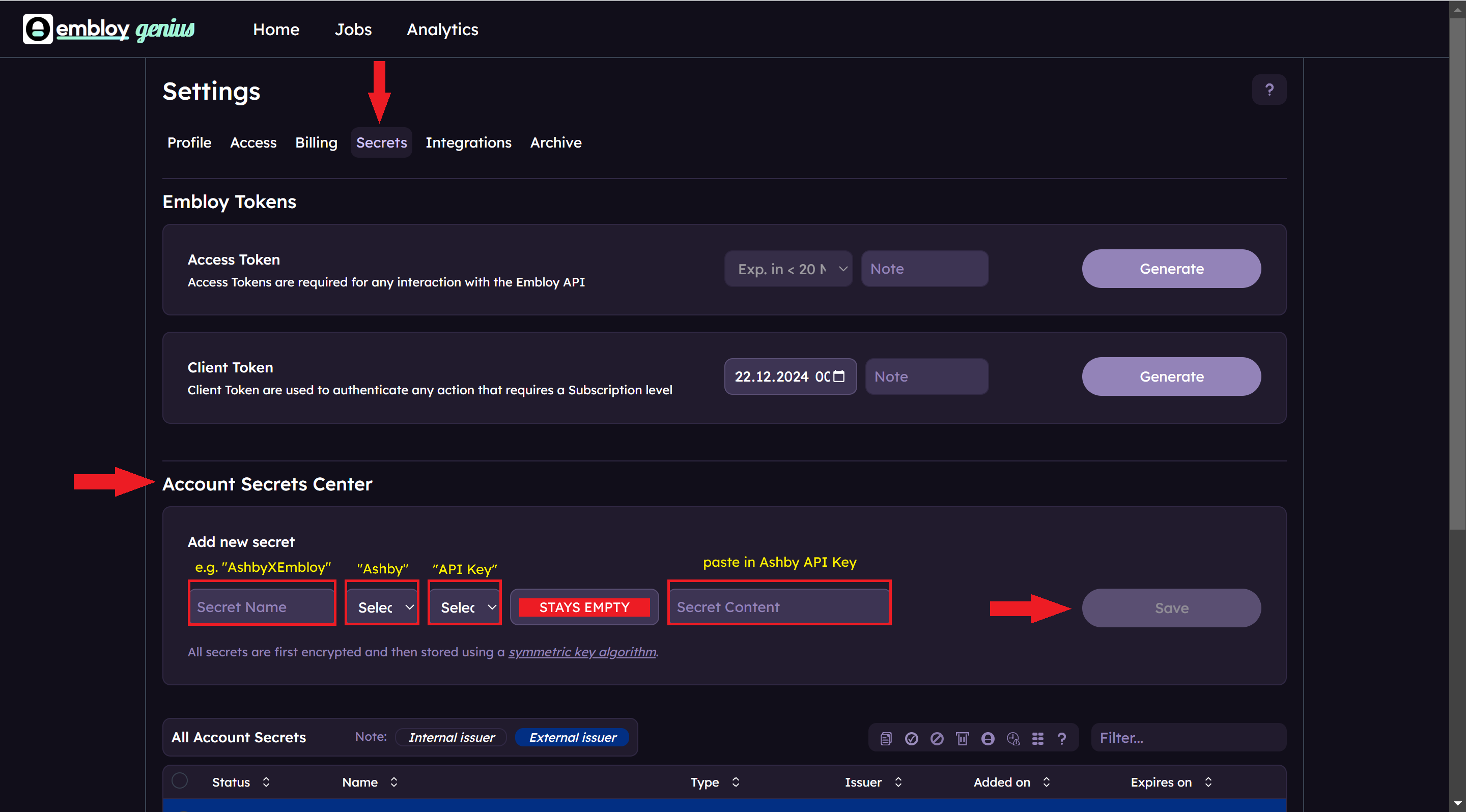Viewport: 1466px width, 812px height.
Task: Click the 'Add new secret' label
Action: point(241,542)
